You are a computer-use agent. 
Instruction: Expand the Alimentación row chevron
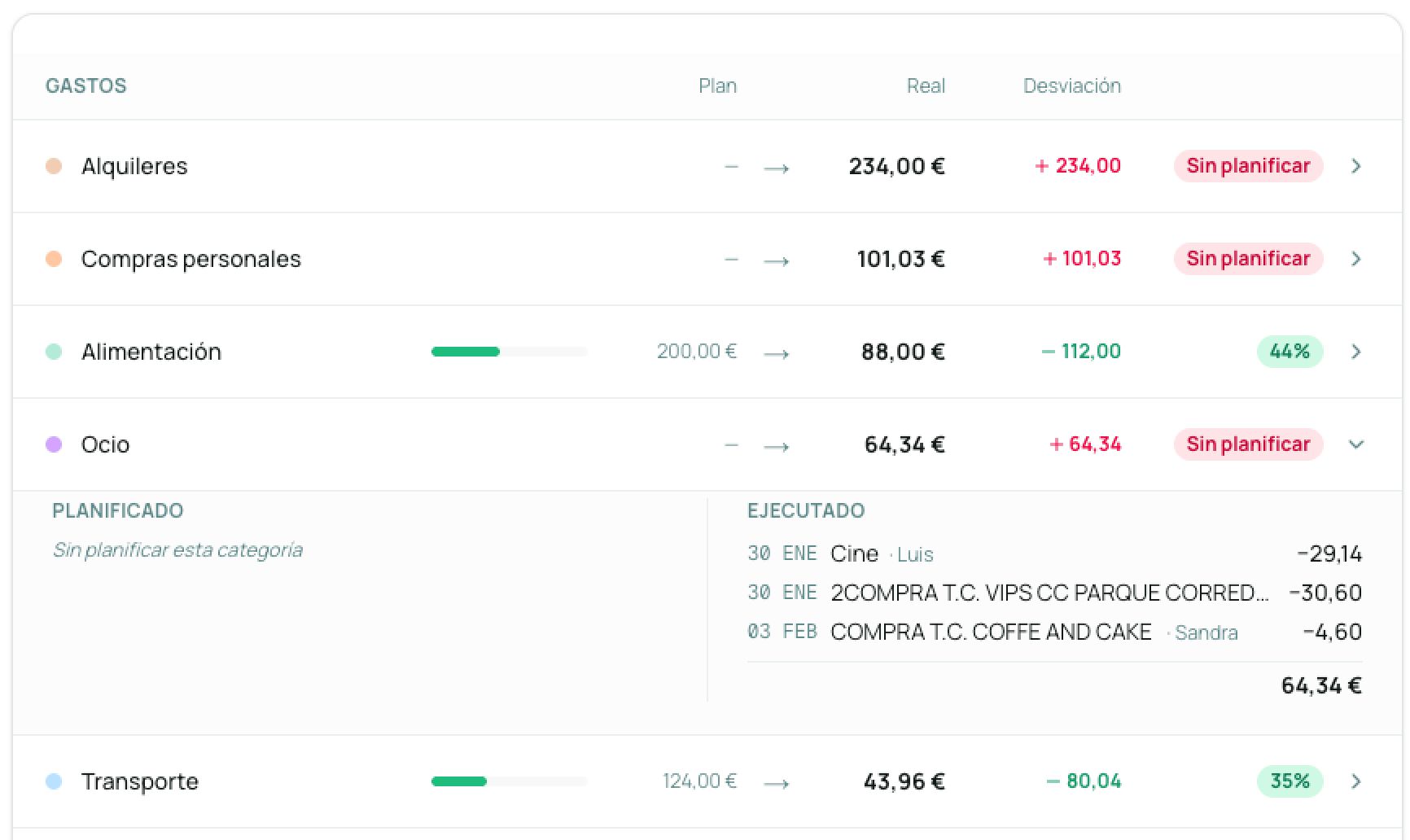(x=1355, y=352)
